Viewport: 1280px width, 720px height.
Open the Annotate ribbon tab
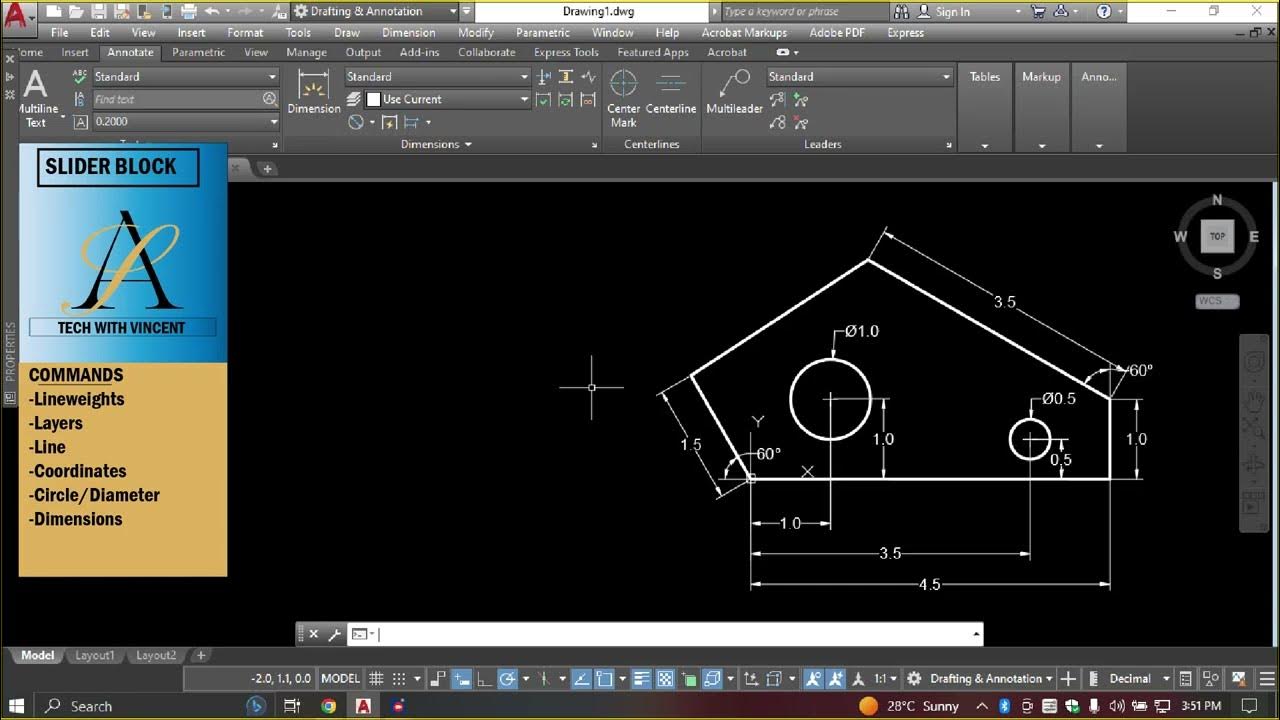pyautogui.click(x=130, y=52)
